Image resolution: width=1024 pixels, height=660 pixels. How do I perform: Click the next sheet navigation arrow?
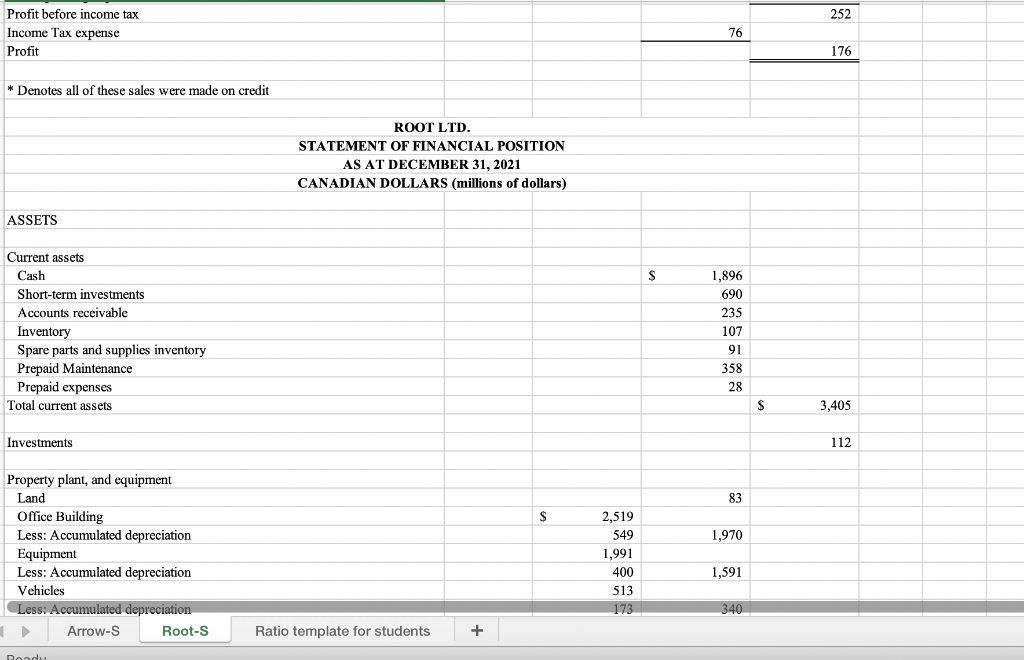pyautogui.click(x=27, y=631)
